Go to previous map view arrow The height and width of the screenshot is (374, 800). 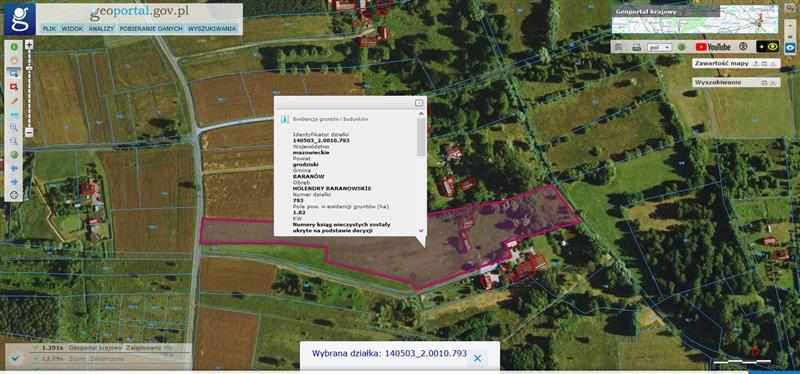[14, 168]
